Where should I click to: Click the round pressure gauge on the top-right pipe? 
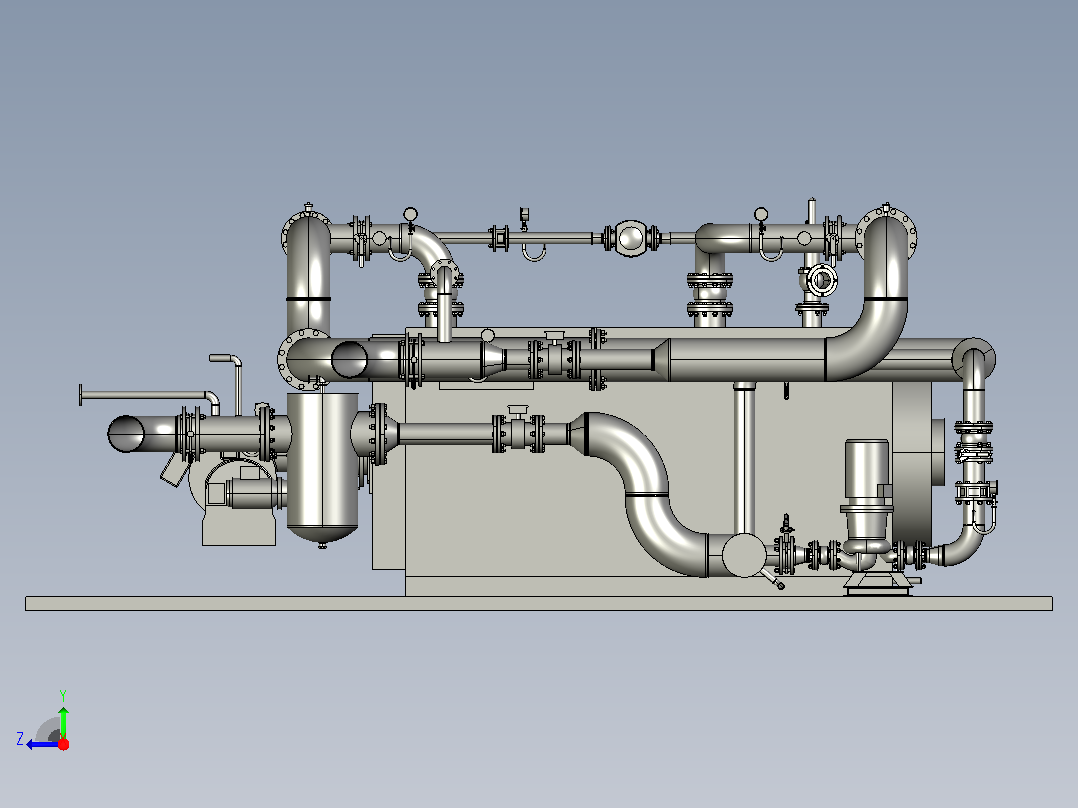(761, 214)
